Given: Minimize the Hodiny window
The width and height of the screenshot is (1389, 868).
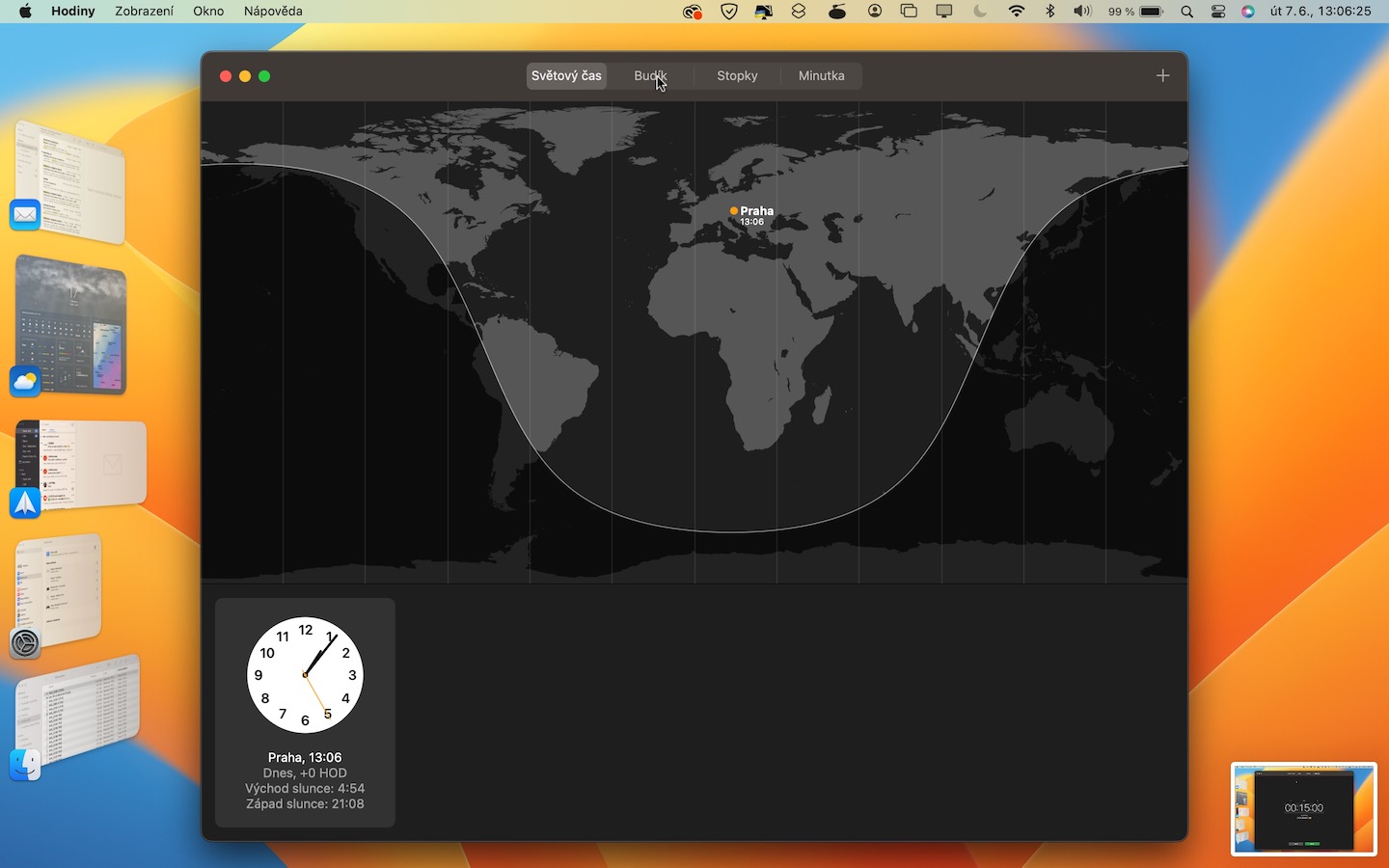Looking at the screenshot, I should click(x=245, y=76).
